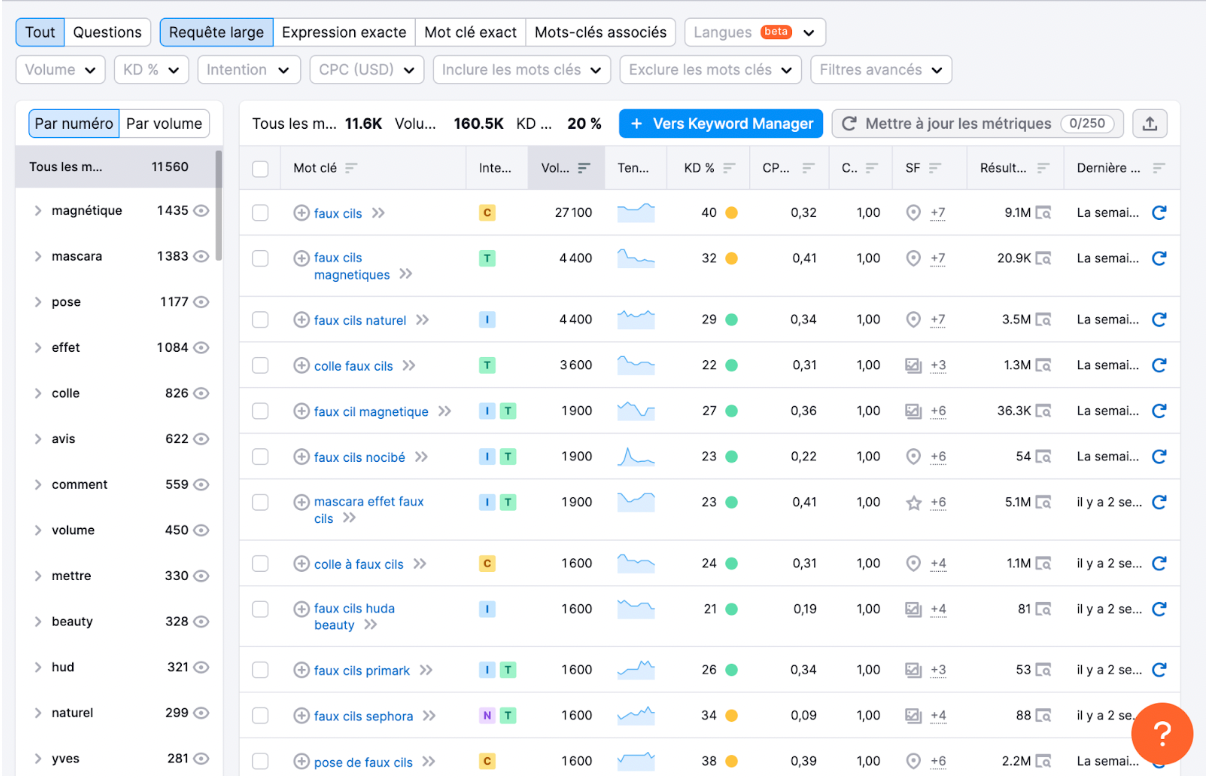The image size is (1206, 778).
Task: Open Exclure les mots clés dropdown
Action: [710, 70]
